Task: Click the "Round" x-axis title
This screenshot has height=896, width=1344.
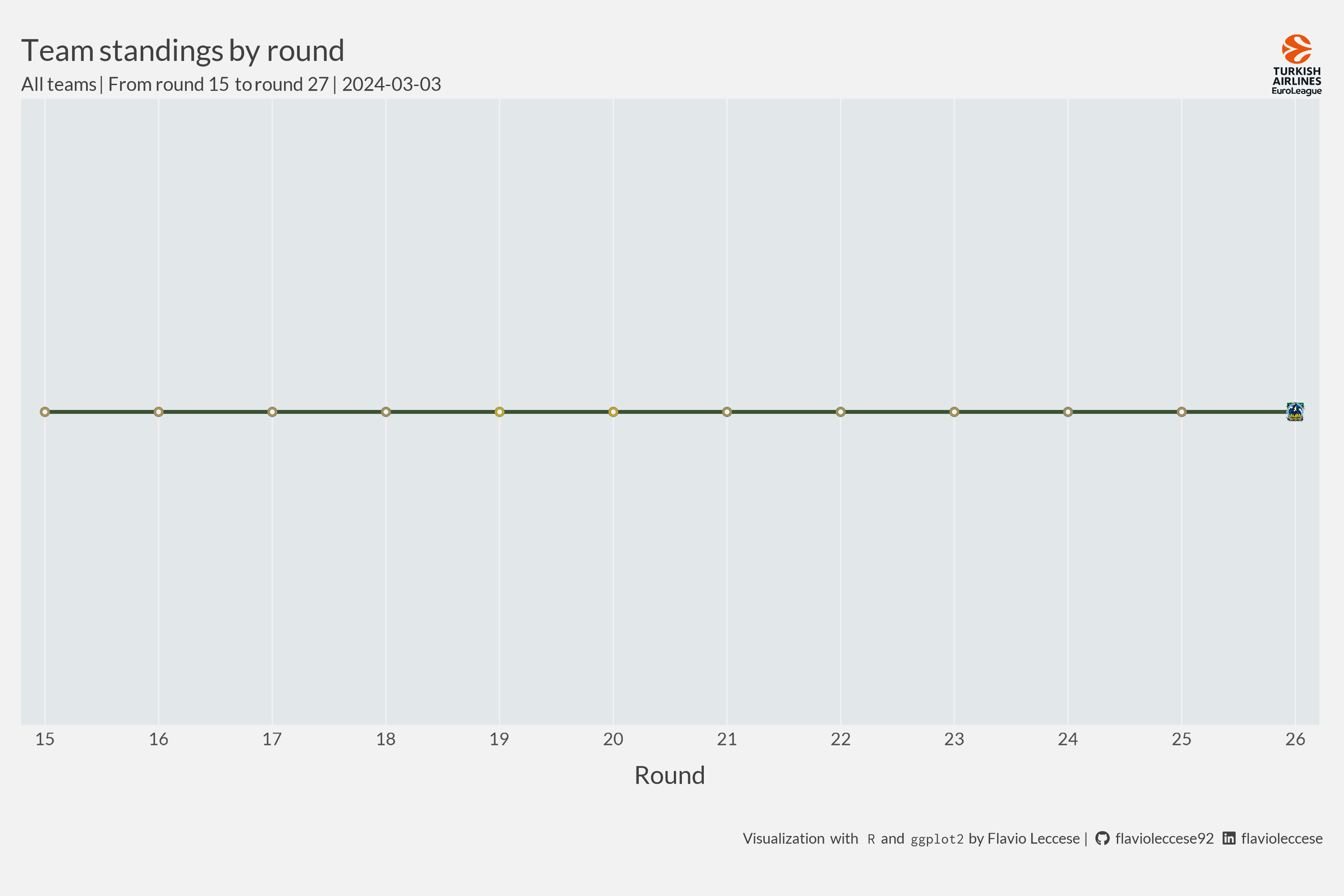Action: click(x=670, y=775)
